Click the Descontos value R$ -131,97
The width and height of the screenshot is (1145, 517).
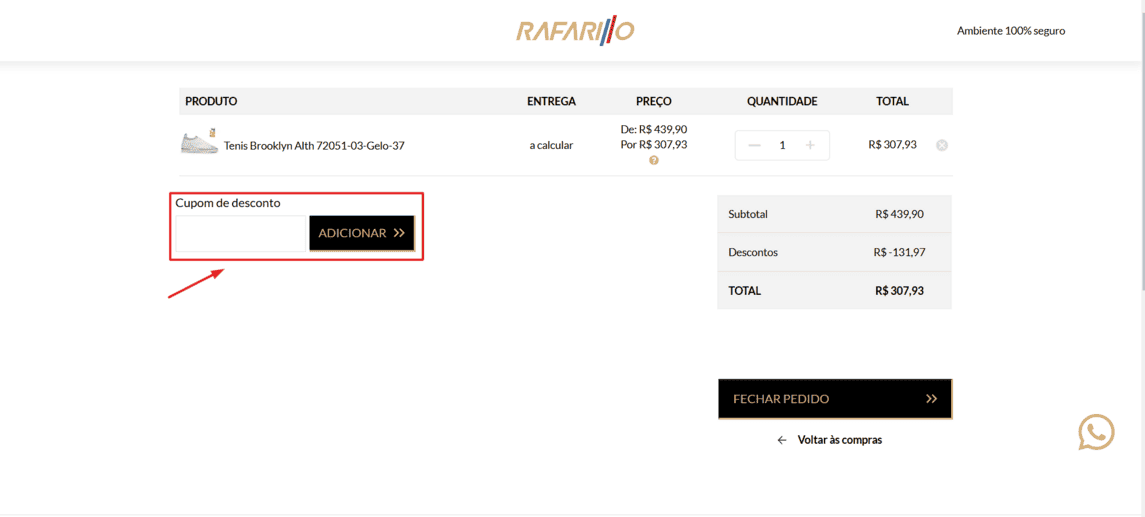(x=898, y=252)
